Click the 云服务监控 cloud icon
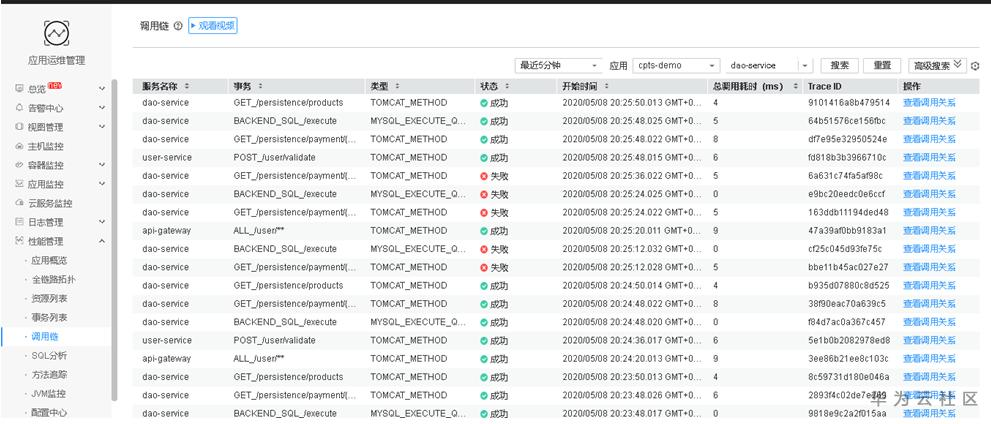 pyautogui.click(x=20, y=203)
